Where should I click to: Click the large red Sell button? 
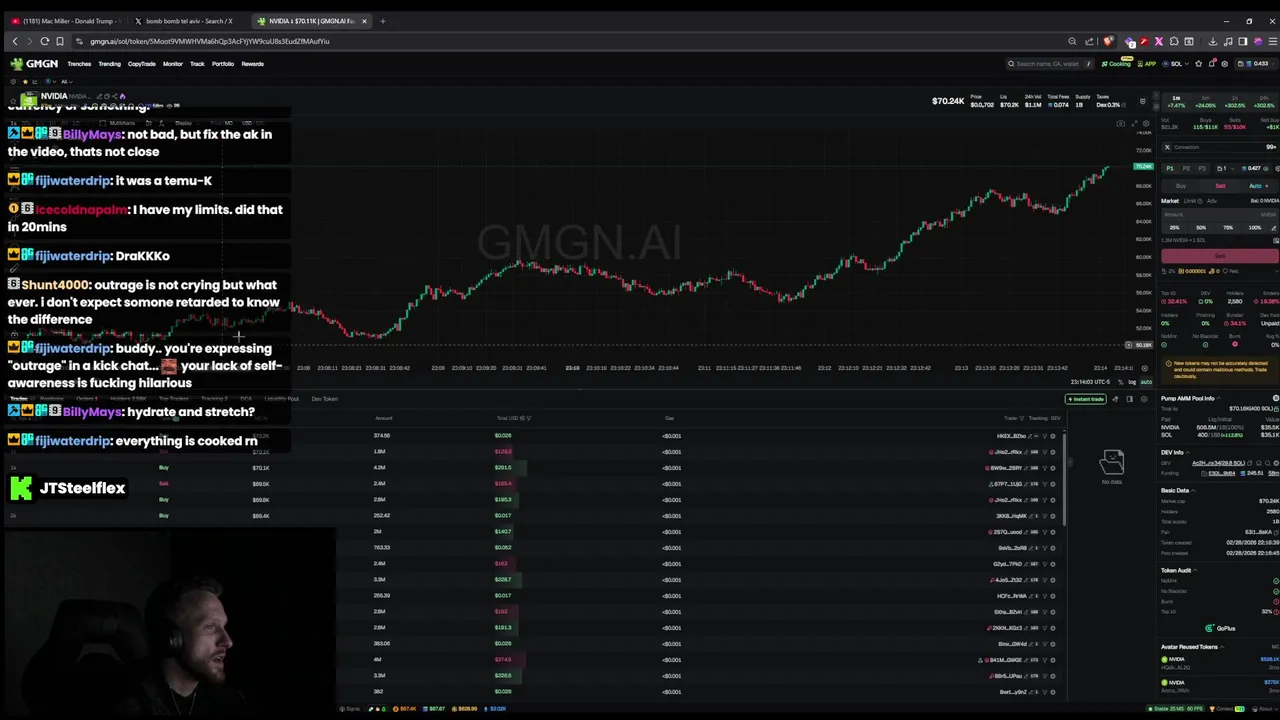pos(1220,256)
